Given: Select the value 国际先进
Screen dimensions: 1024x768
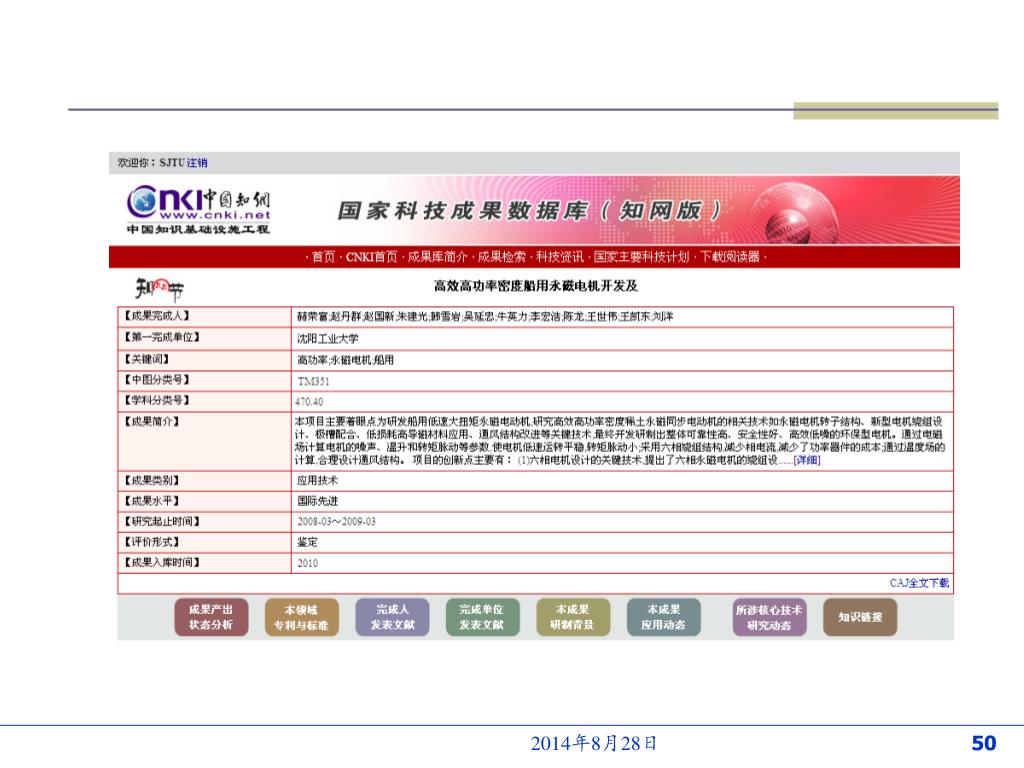Looking at the screenshot, I should [x=317, y=502].
